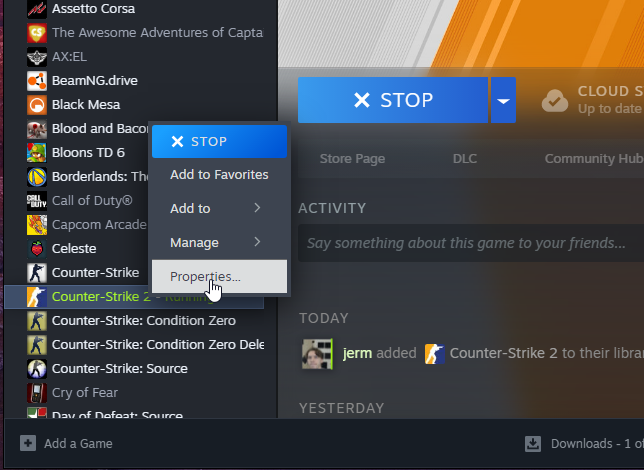Click the Assetto Corsa game icon
This screenshot has width=644, height=470.
pos(37,9)
